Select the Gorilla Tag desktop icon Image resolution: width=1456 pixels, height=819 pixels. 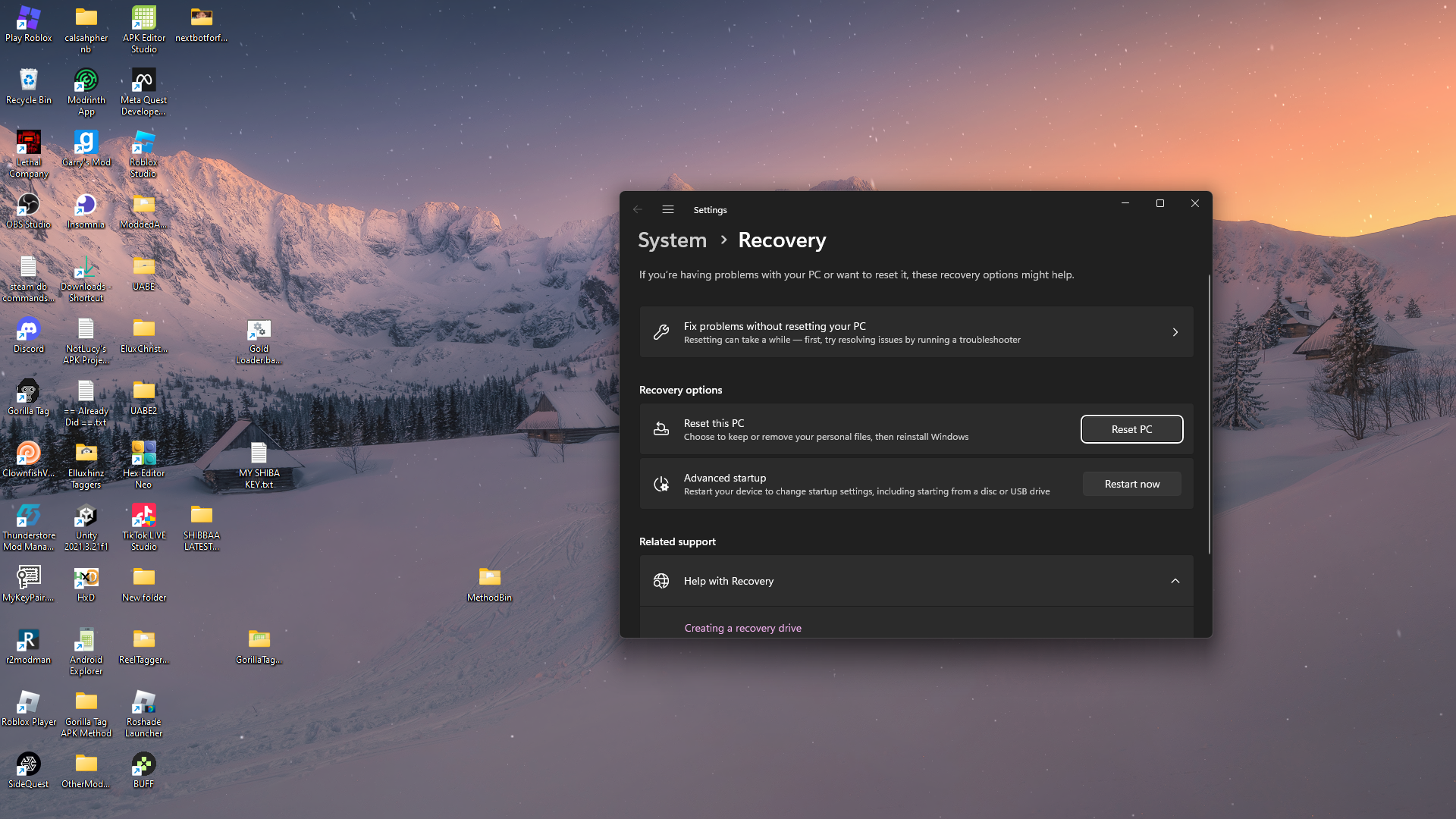pos(29,392)
